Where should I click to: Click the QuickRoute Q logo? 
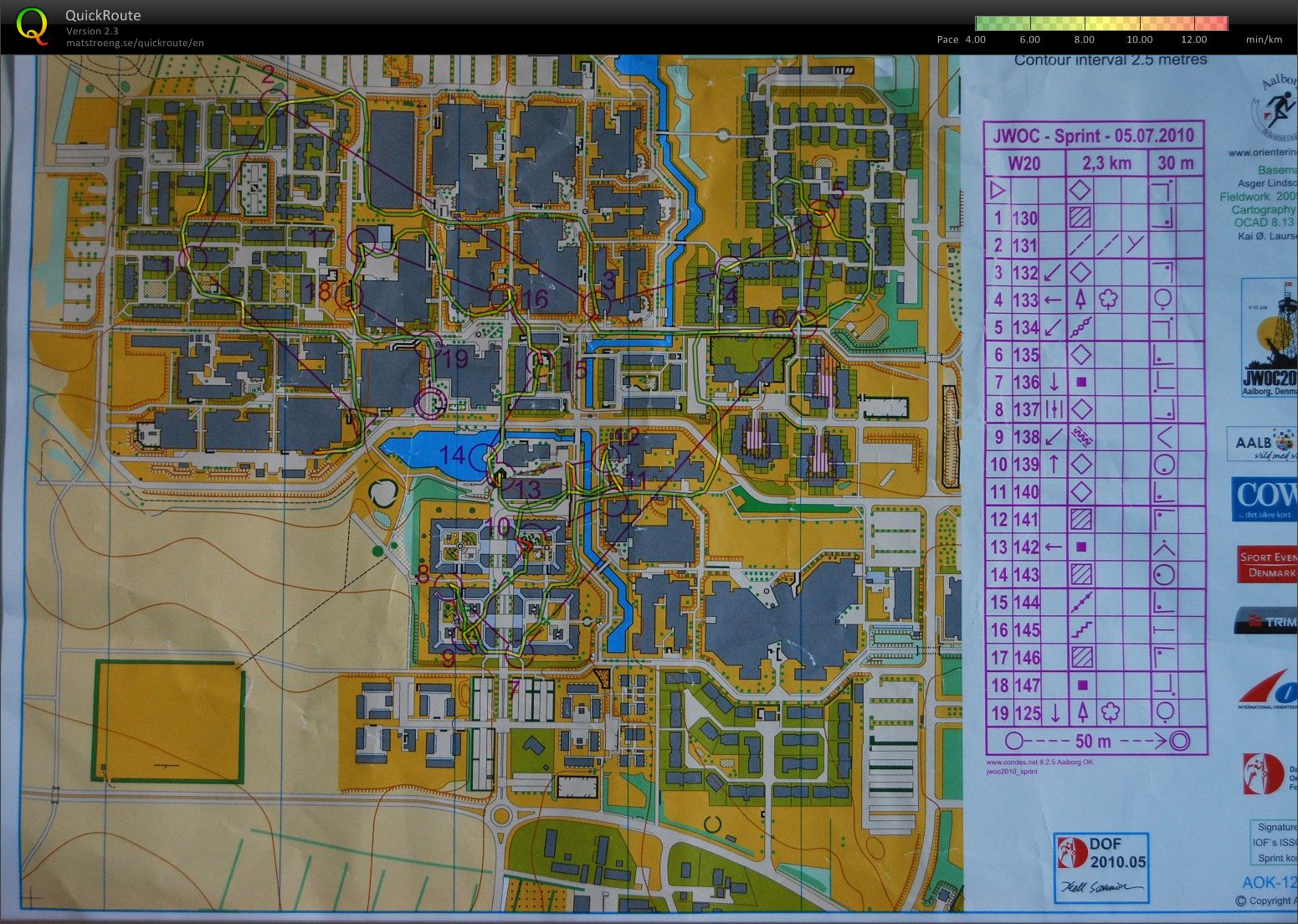[32, 26]
